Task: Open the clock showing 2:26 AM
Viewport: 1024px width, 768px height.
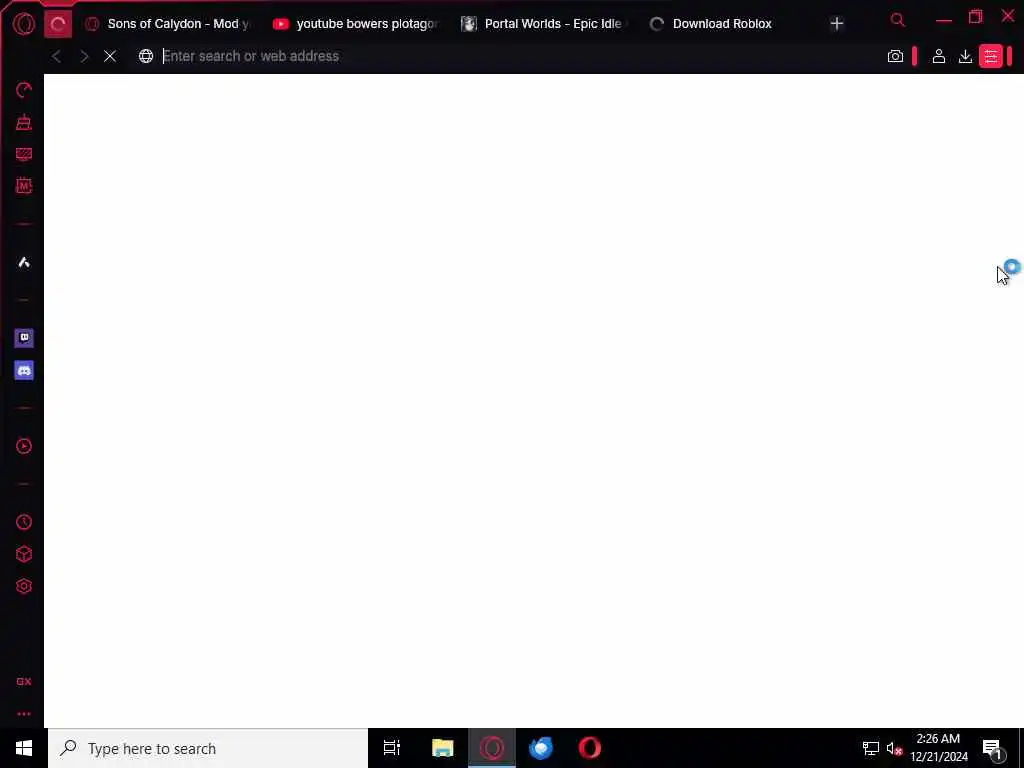Action: (938, 748)
